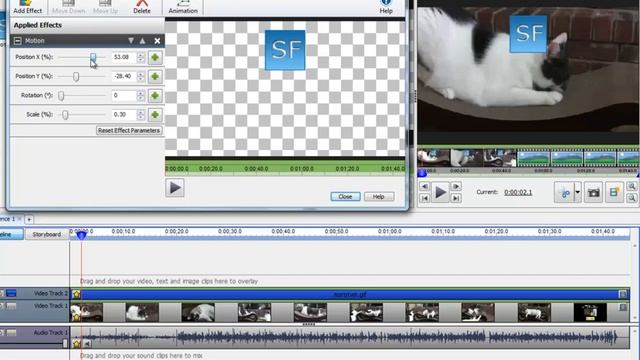
Task: Jump to end of the sequence
Action: pos(456,198)
